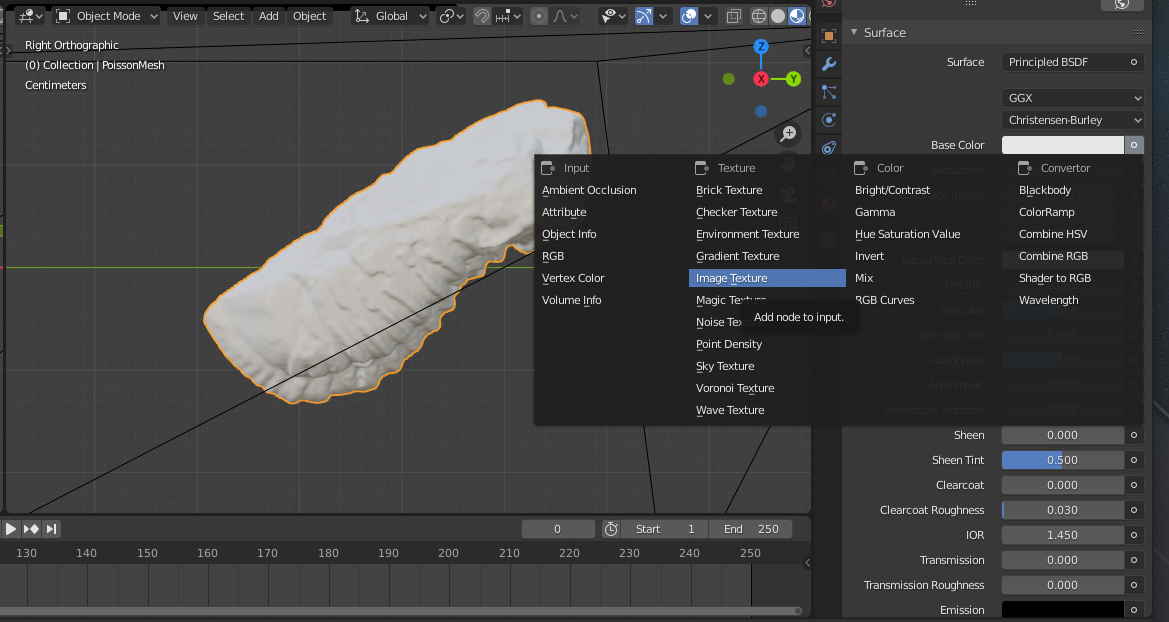Click the jump-to-start playback button

point(1,528)
